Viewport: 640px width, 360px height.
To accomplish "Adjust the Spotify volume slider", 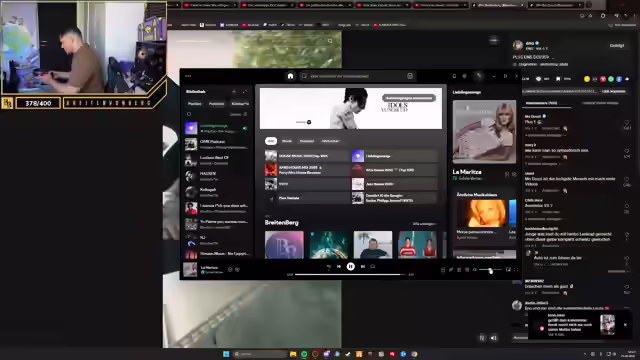I will (490, 270).
